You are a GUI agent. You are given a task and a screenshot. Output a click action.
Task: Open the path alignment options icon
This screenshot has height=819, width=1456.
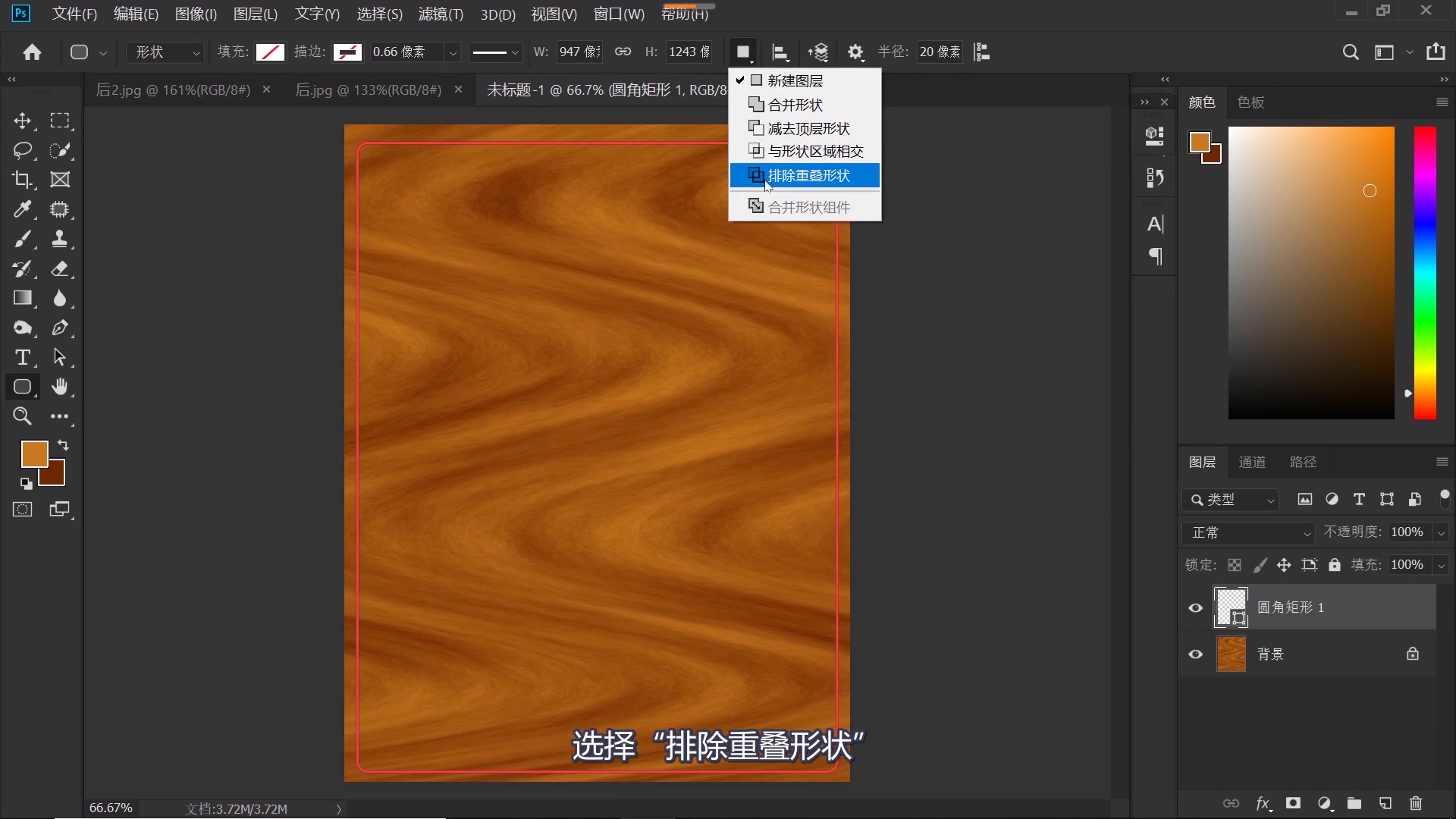tap(780, 52)
